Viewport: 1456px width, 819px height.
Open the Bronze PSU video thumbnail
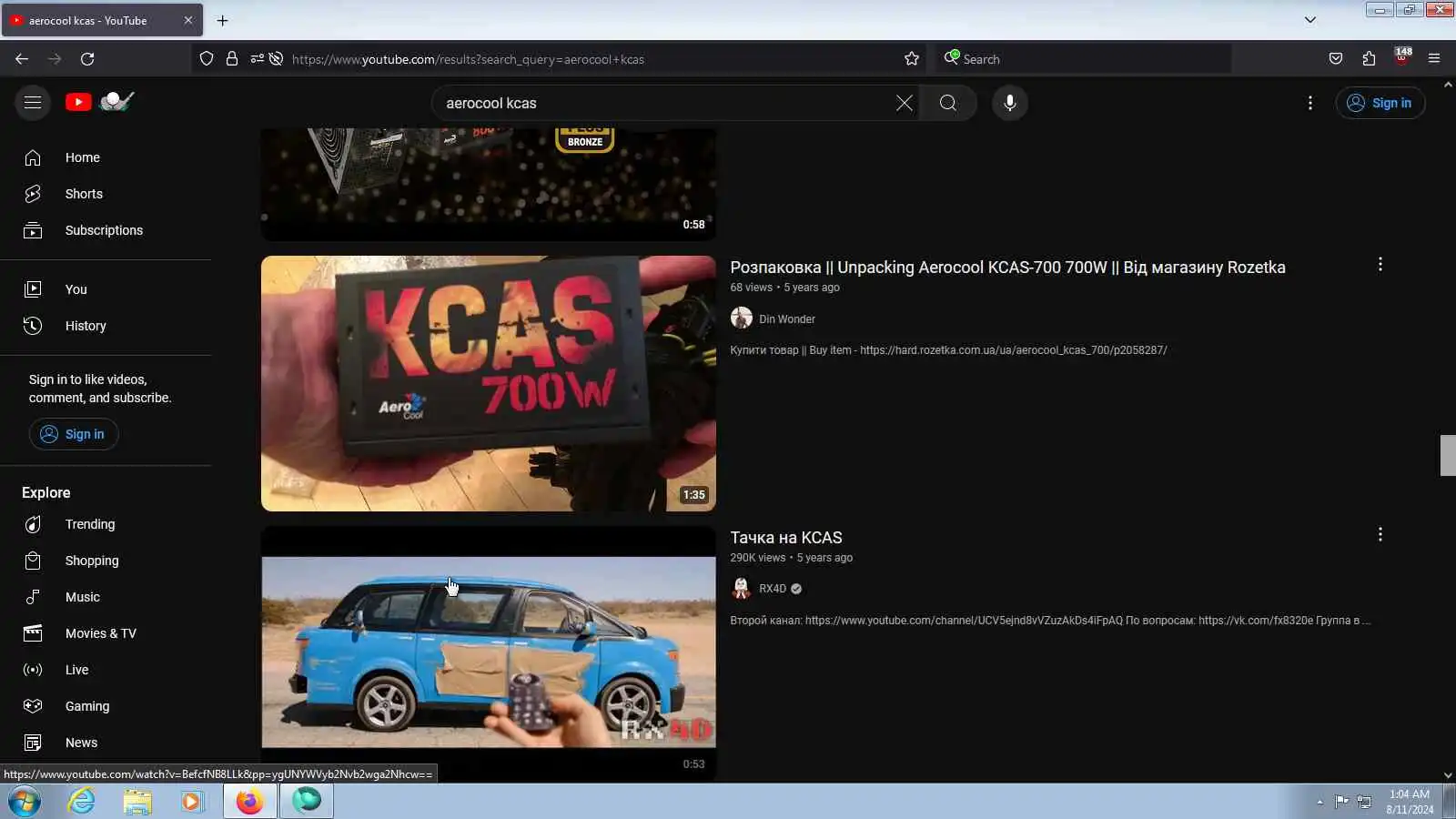click(x=489, y=184)
